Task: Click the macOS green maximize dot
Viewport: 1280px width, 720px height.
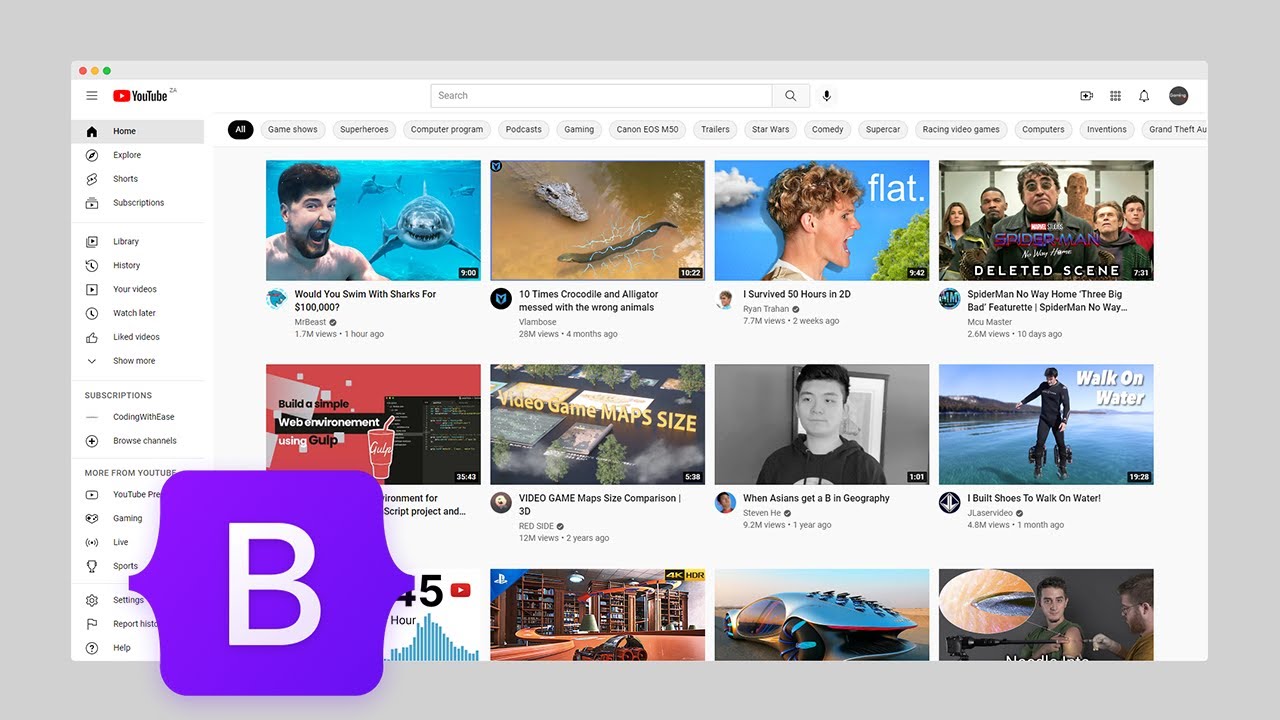Action: [107, 71]
